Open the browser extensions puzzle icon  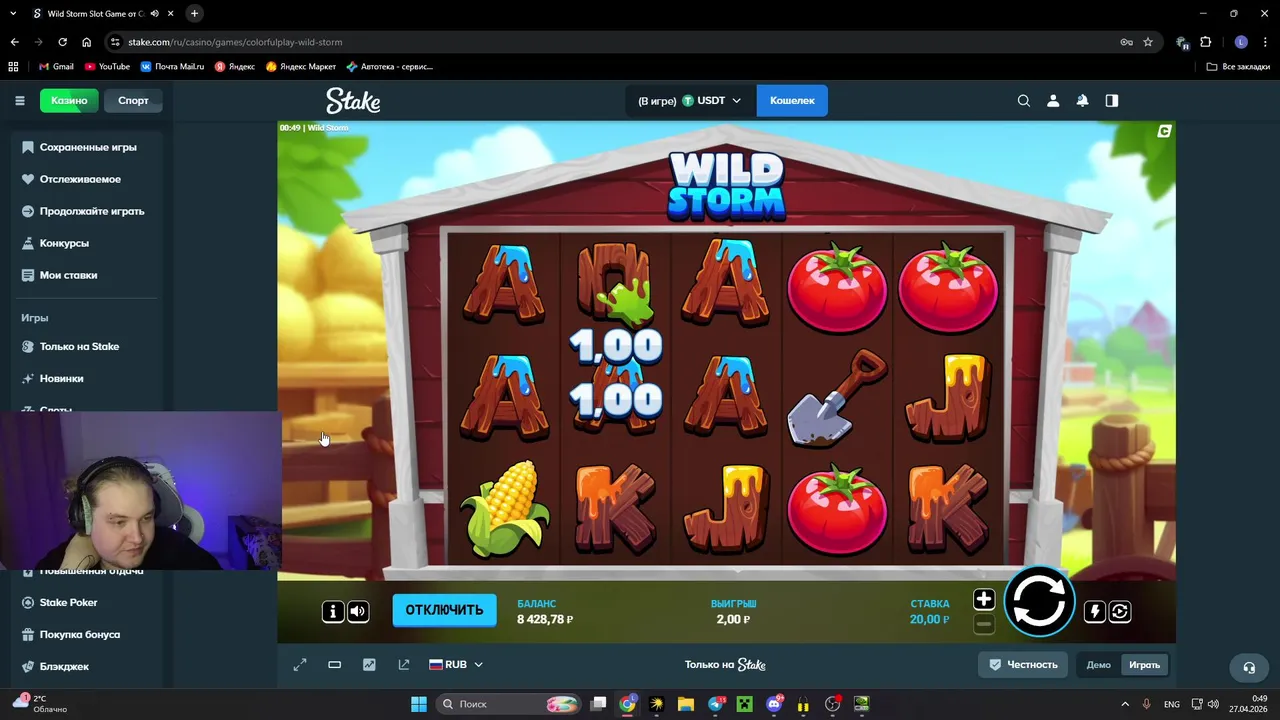[1205, 42]
